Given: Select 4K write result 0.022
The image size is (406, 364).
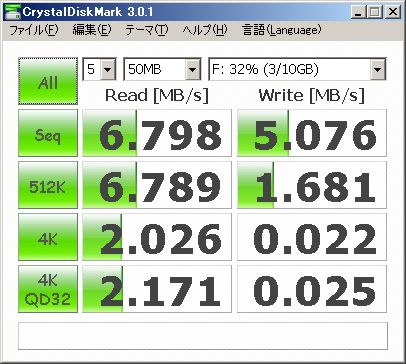Looking at the screenshot, I should [x=312, y=237].
